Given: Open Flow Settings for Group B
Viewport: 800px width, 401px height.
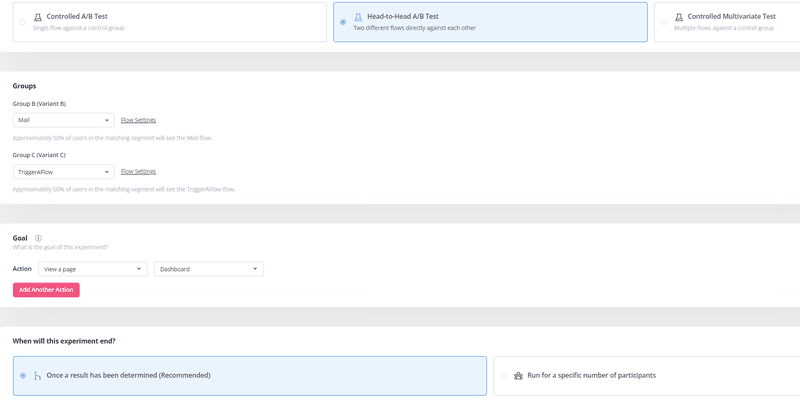Looking at the screenshot, I should click(x=138, y=120).
